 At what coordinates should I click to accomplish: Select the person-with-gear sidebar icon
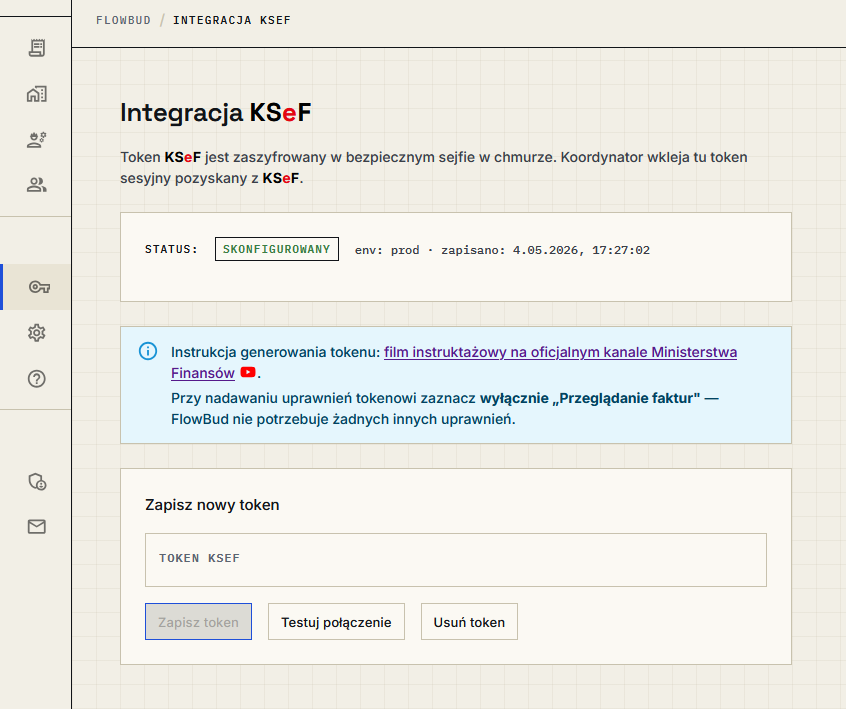[x=37, y=140]
